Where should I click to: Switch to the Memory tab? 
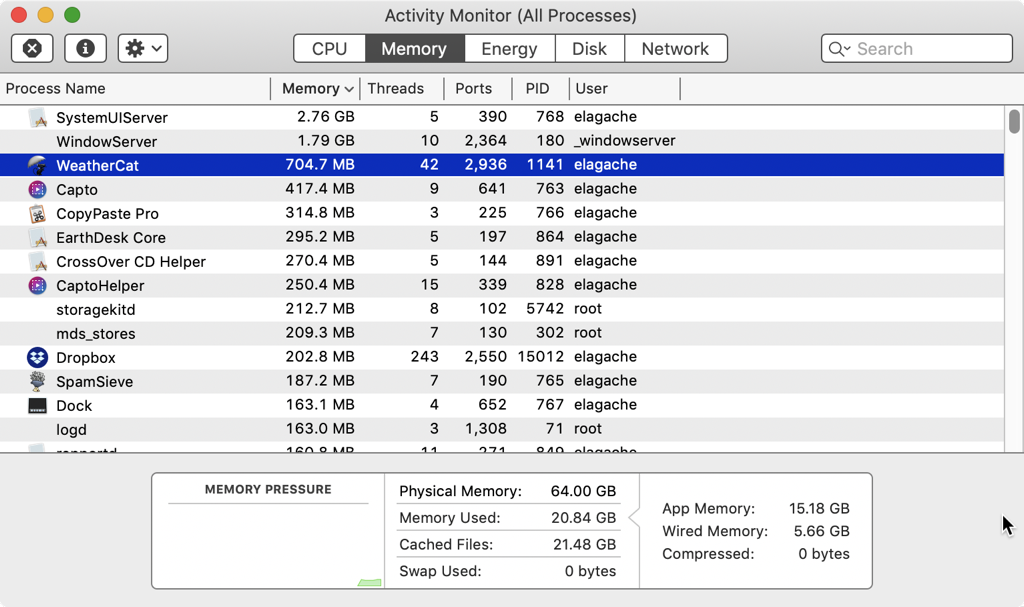tap(414, 48)
